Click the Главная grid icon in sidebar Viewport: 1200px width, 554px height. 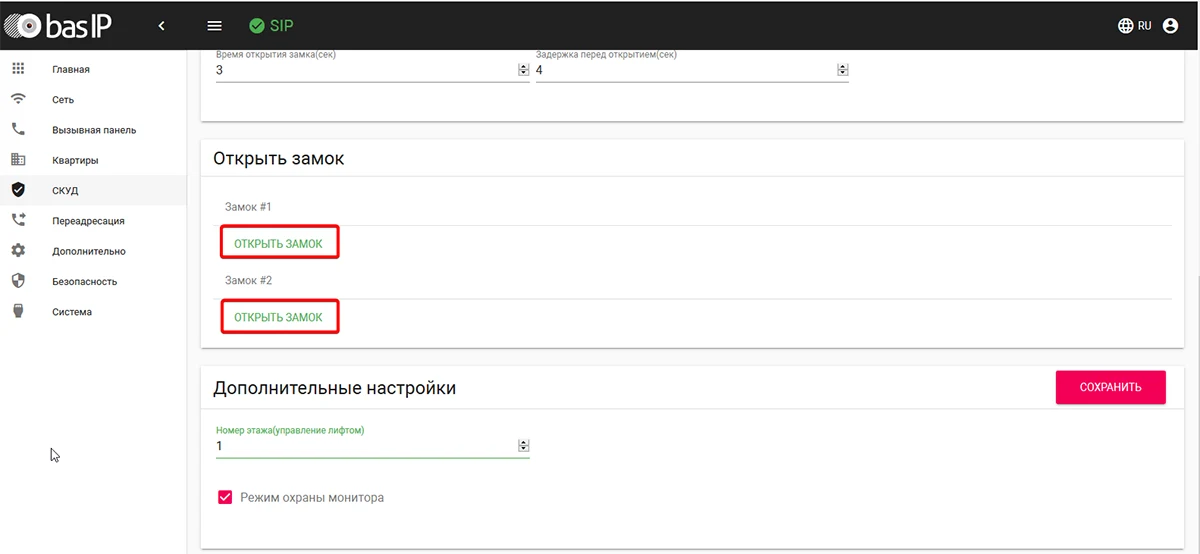click(17, 69)
